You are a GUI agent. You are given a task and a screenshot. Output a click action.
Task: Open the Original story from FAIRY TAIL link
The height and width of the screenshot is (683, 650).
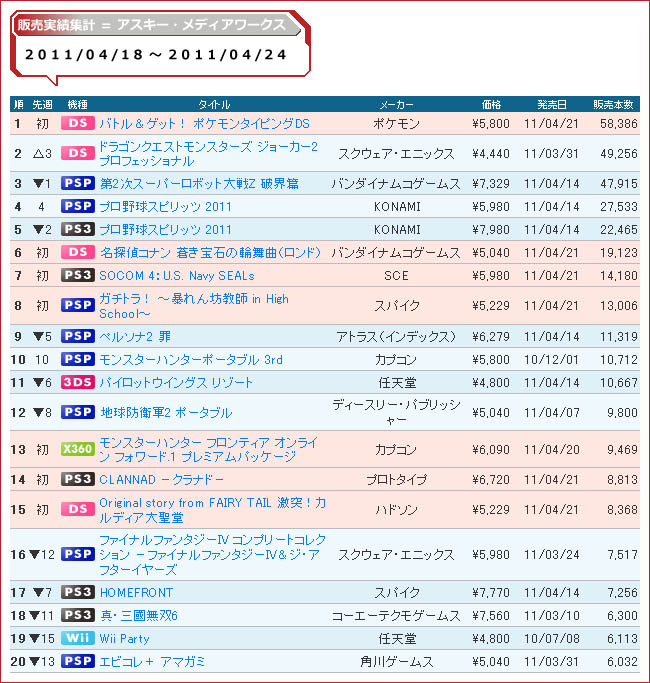pos(213,510)
